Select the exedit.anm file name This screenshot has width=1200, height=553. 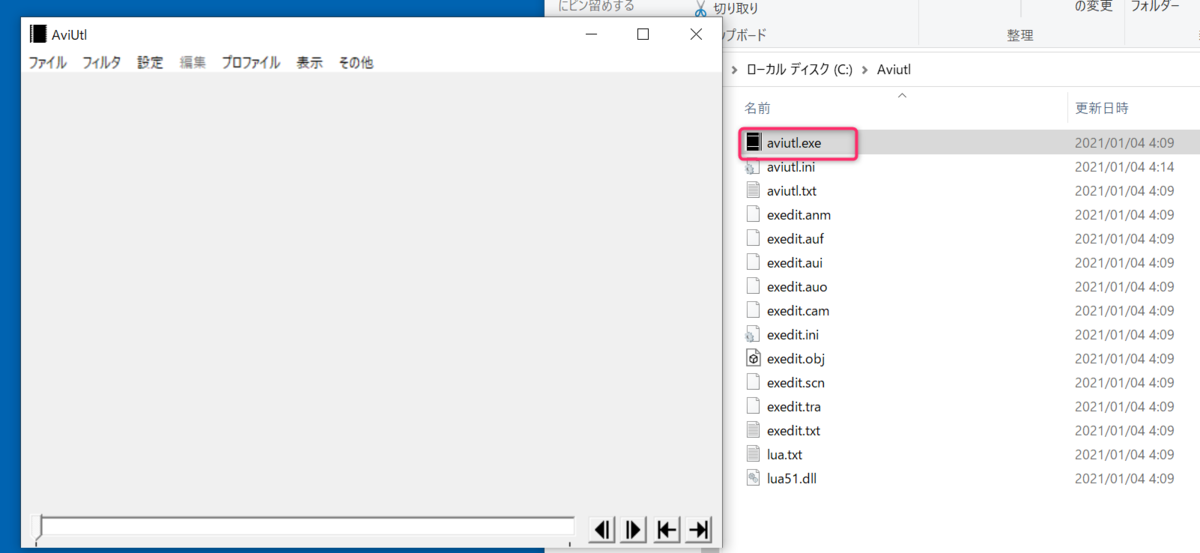799,215
